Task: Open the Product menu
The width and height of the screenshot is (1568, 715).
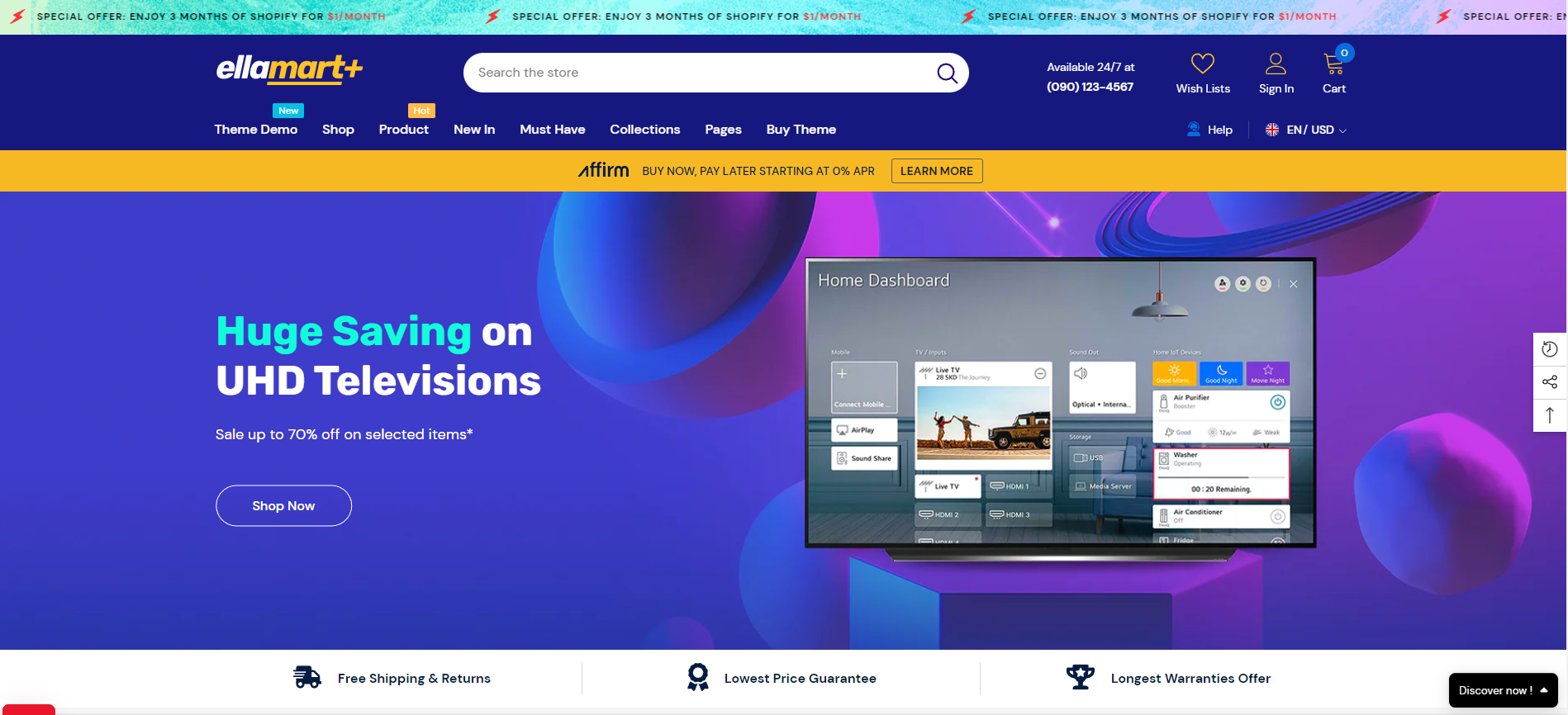Action: click(404, 130)
